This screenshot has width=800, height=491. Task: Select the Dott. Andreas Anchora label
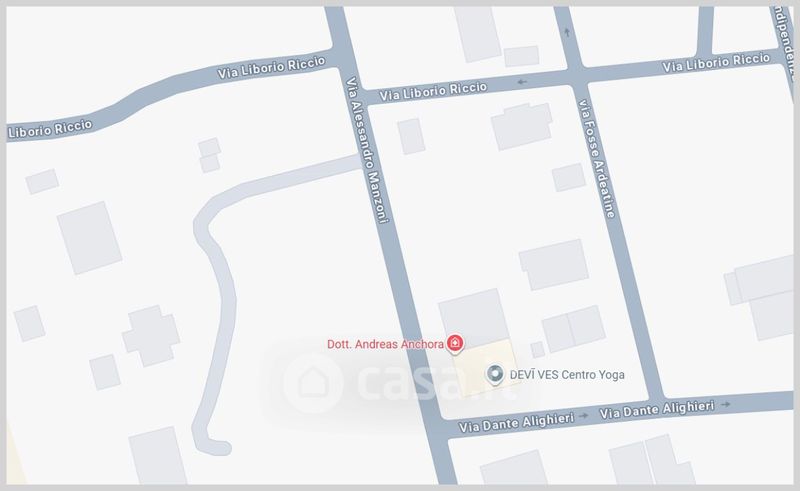click(x=385, y=344)
